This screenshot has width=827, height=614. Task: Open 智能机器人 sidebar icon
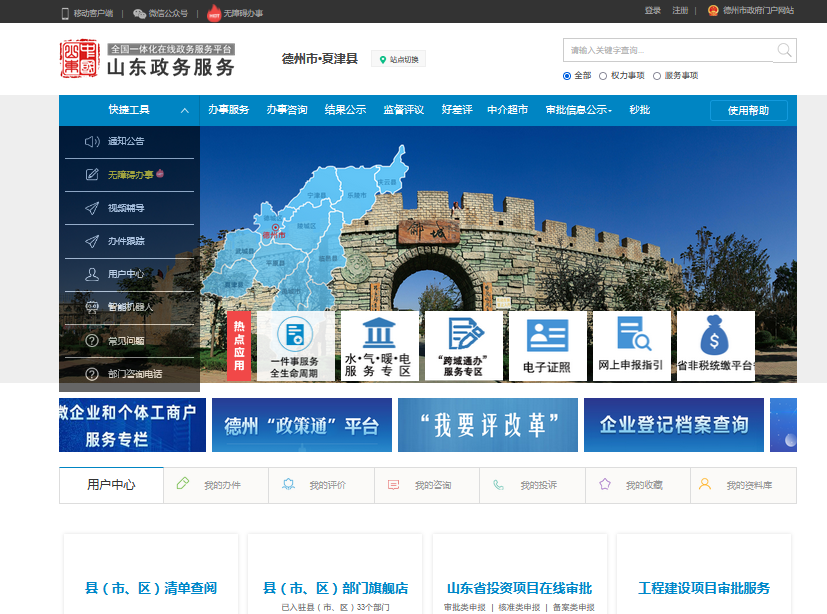pyautogui.click(x=92, y=307)
